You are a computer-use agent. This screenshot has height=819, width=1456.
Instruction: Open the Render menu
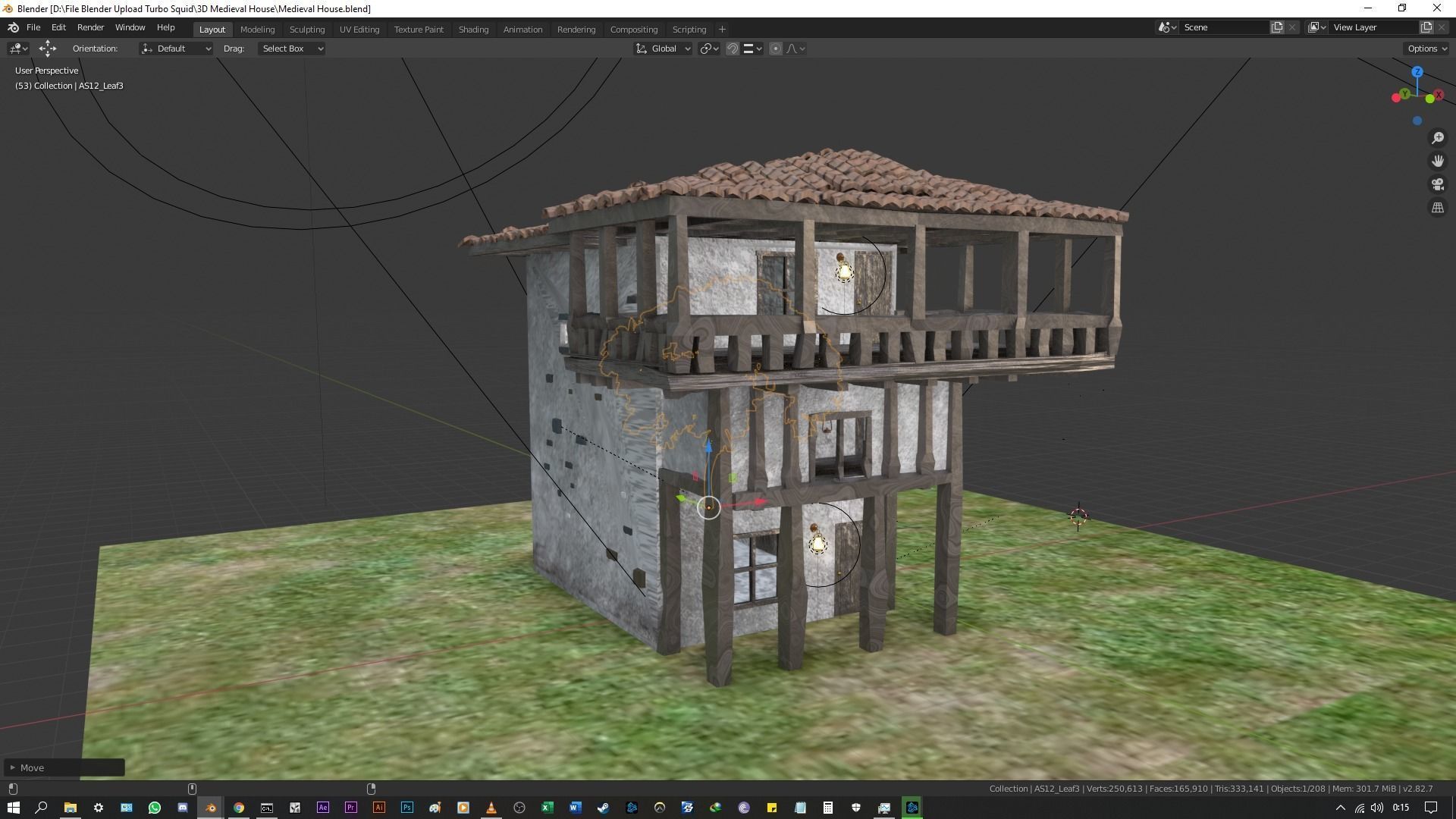pyautogui.click(x=90, y=27)
